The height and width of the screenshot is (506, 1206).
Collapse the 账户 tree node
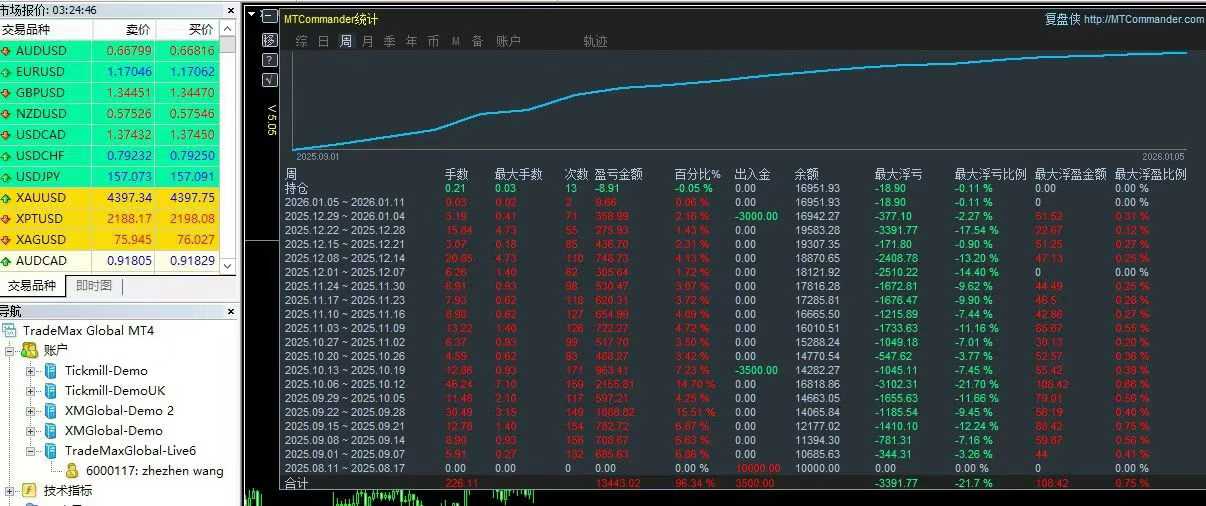tap(11, 351)
